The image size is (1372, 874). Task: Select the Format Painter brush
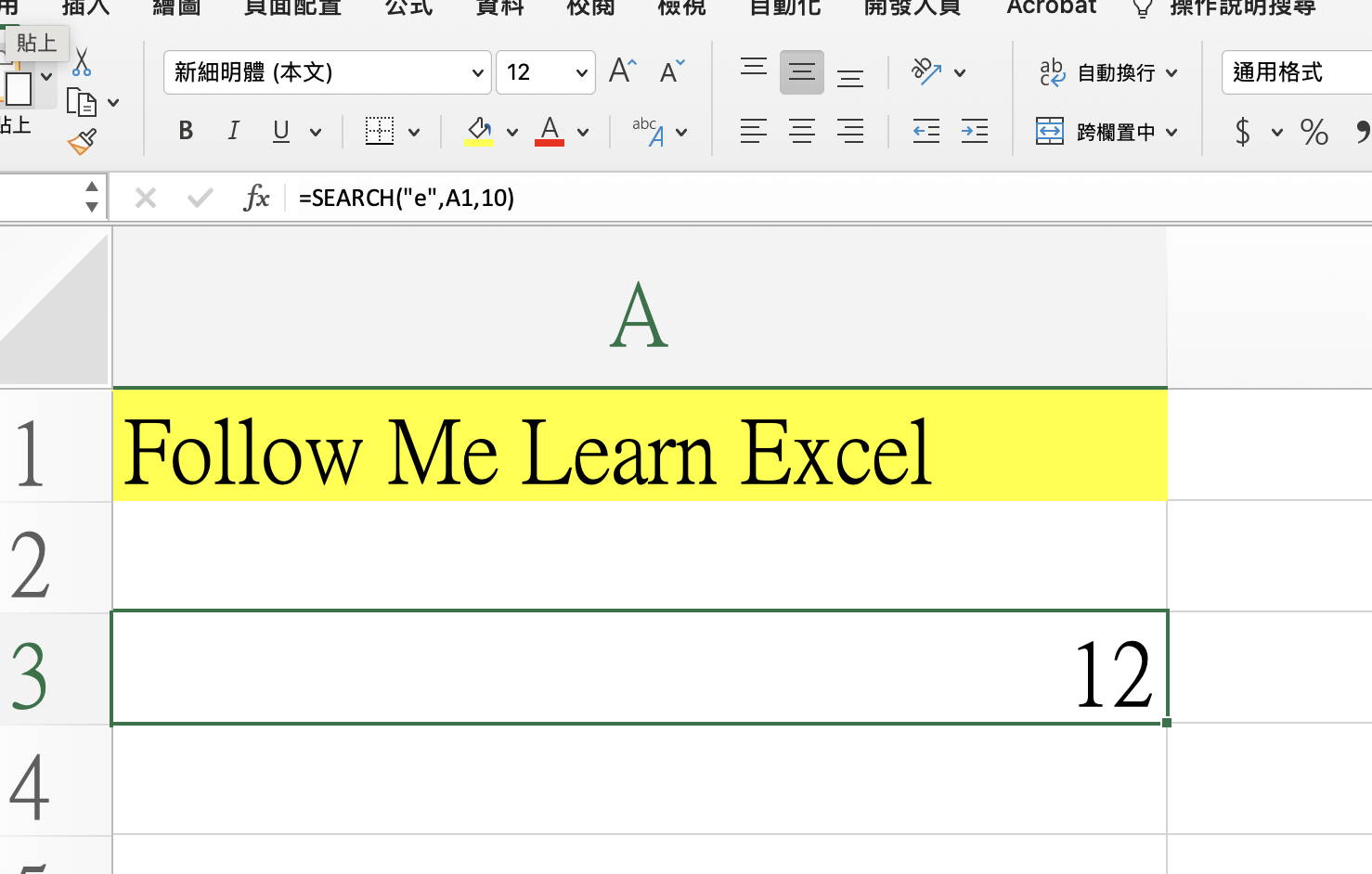click(x=82, y=142)
